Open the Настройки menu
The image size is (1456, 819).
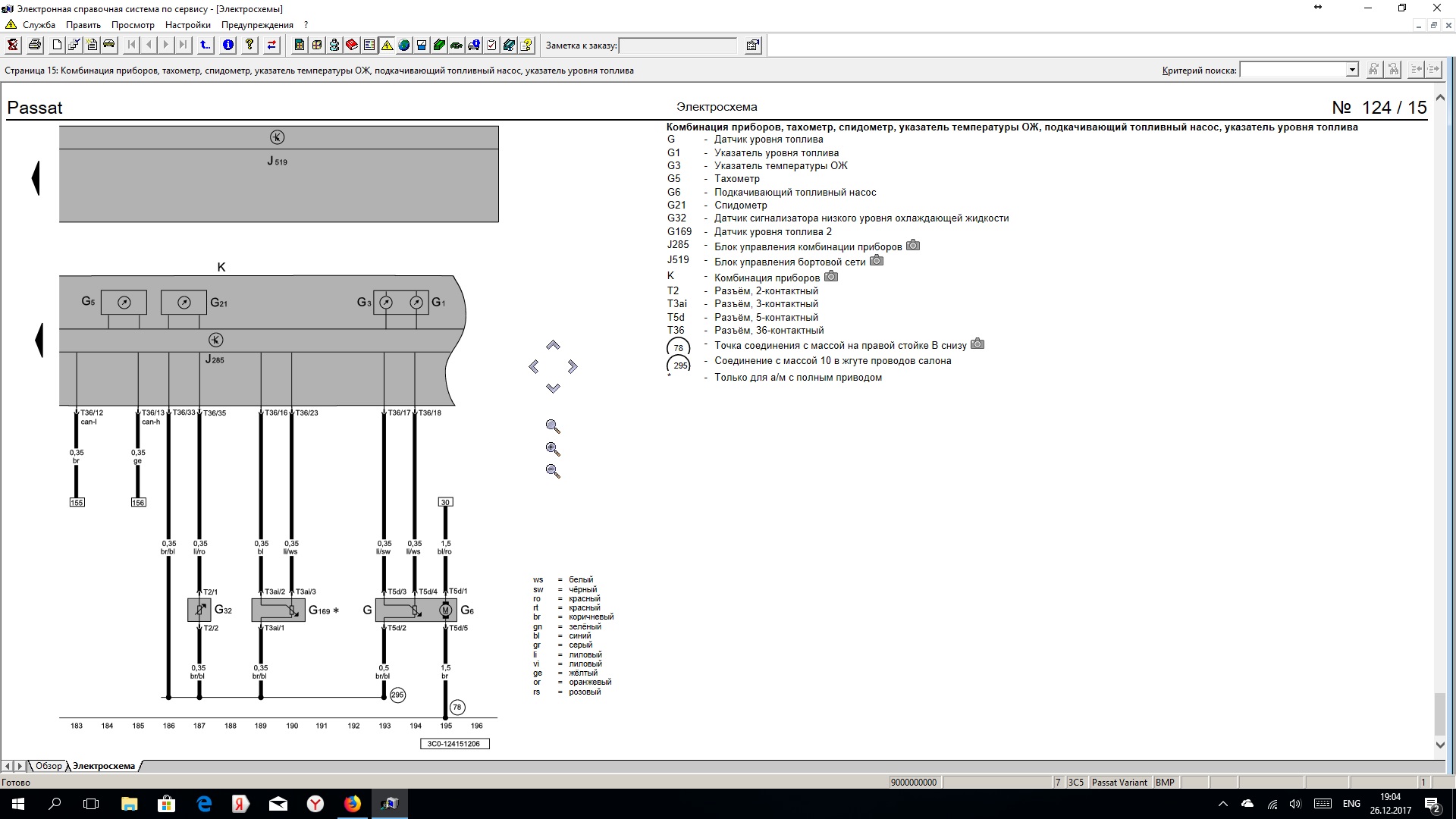click(x=187, y=25)
